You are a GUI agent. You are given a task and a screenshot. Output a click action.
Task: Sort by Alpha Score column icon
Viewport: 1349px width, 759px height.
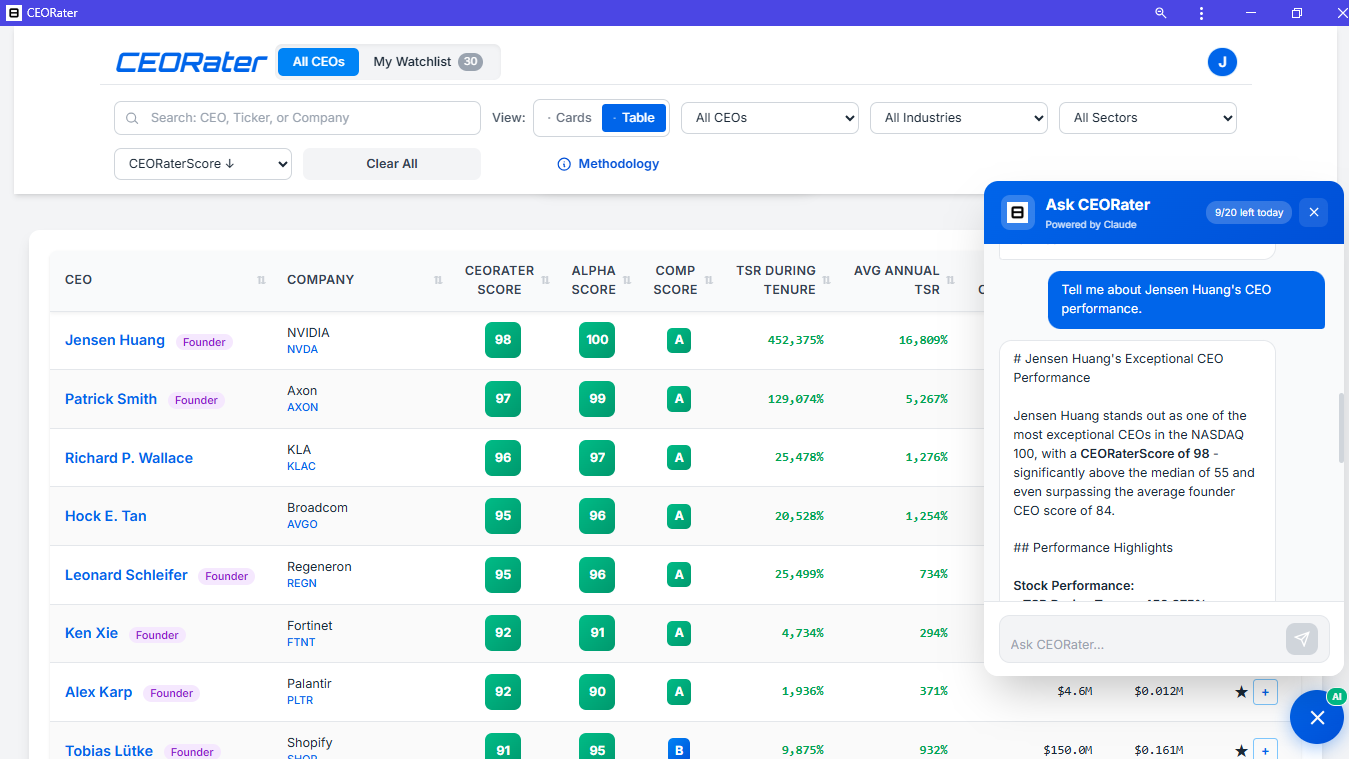coord(627,280)
